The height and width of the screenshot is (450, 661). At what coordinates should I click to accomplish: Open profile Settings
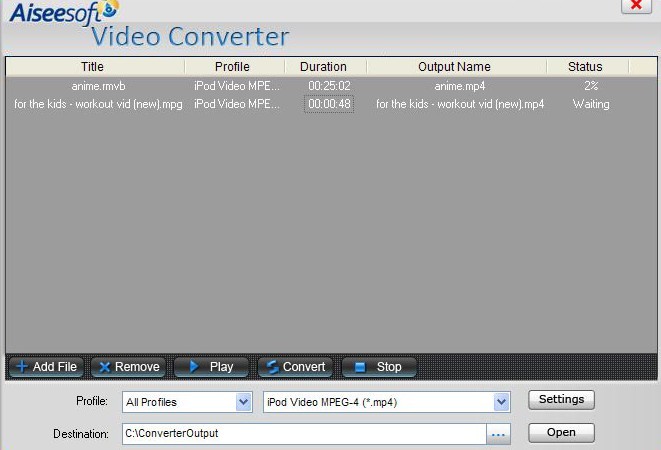click(x=561, y=399)
